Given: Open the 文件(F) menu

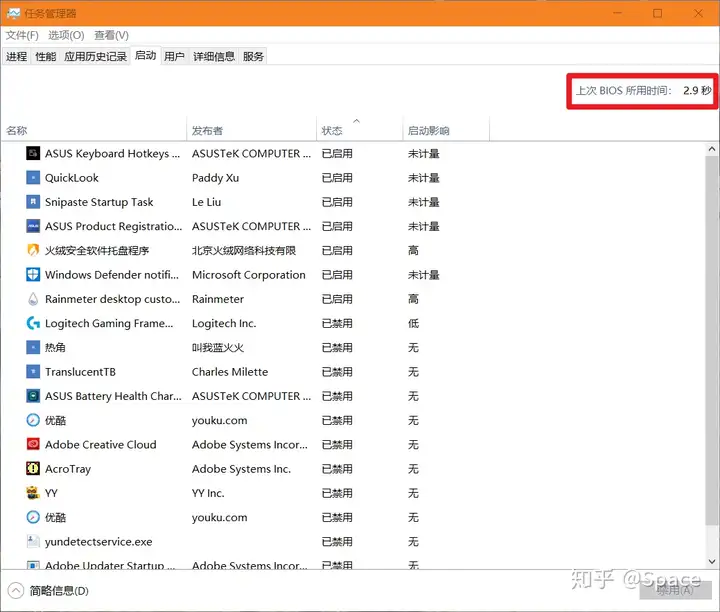Looking at the screenshot, I should coord(22,35).
